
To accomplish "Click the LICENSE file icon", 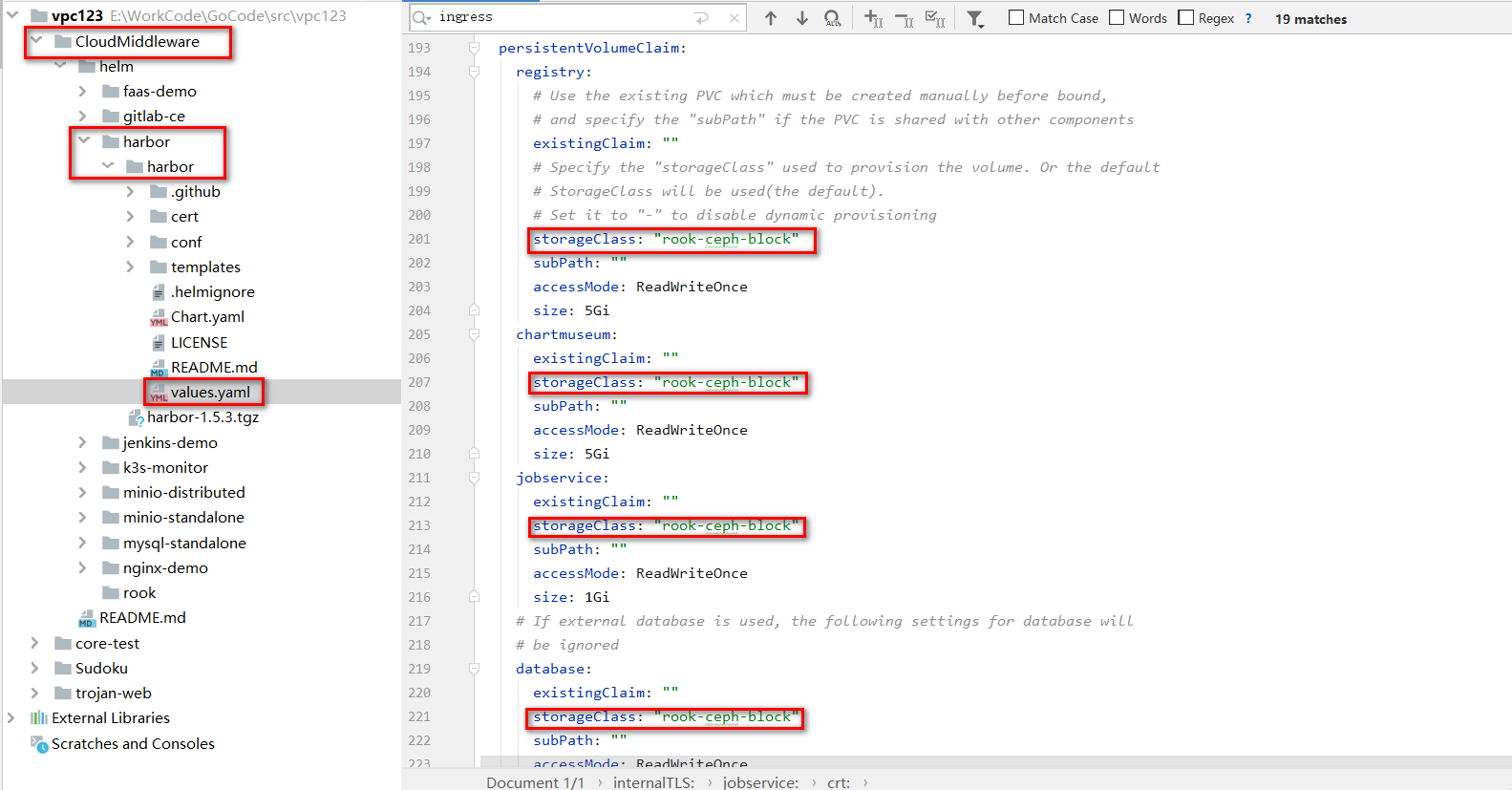I will click(159, 342).
